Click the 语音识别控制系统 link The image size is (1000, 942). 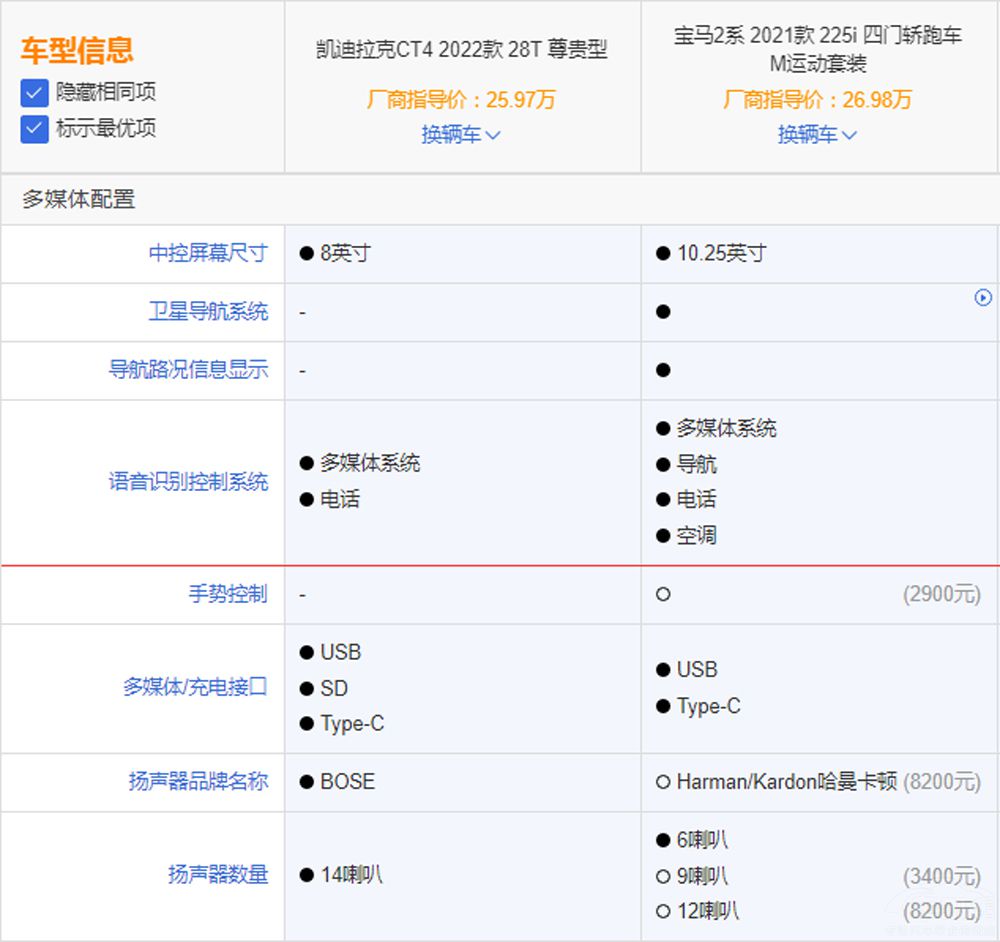coord(188,482)
